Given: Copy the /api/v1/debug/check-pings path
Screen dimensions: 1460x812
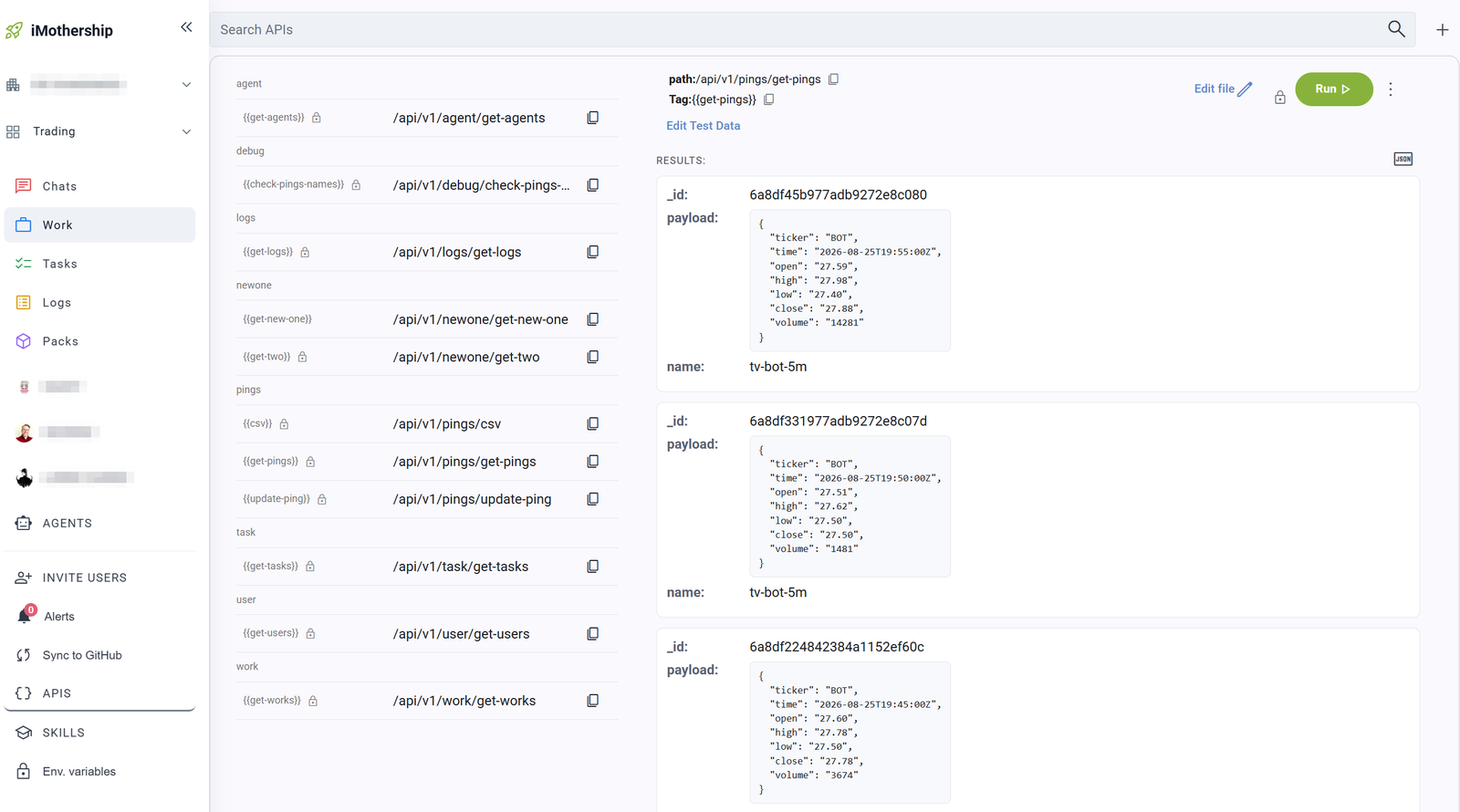Looking at the screenshot, I should tap(593, 185).
